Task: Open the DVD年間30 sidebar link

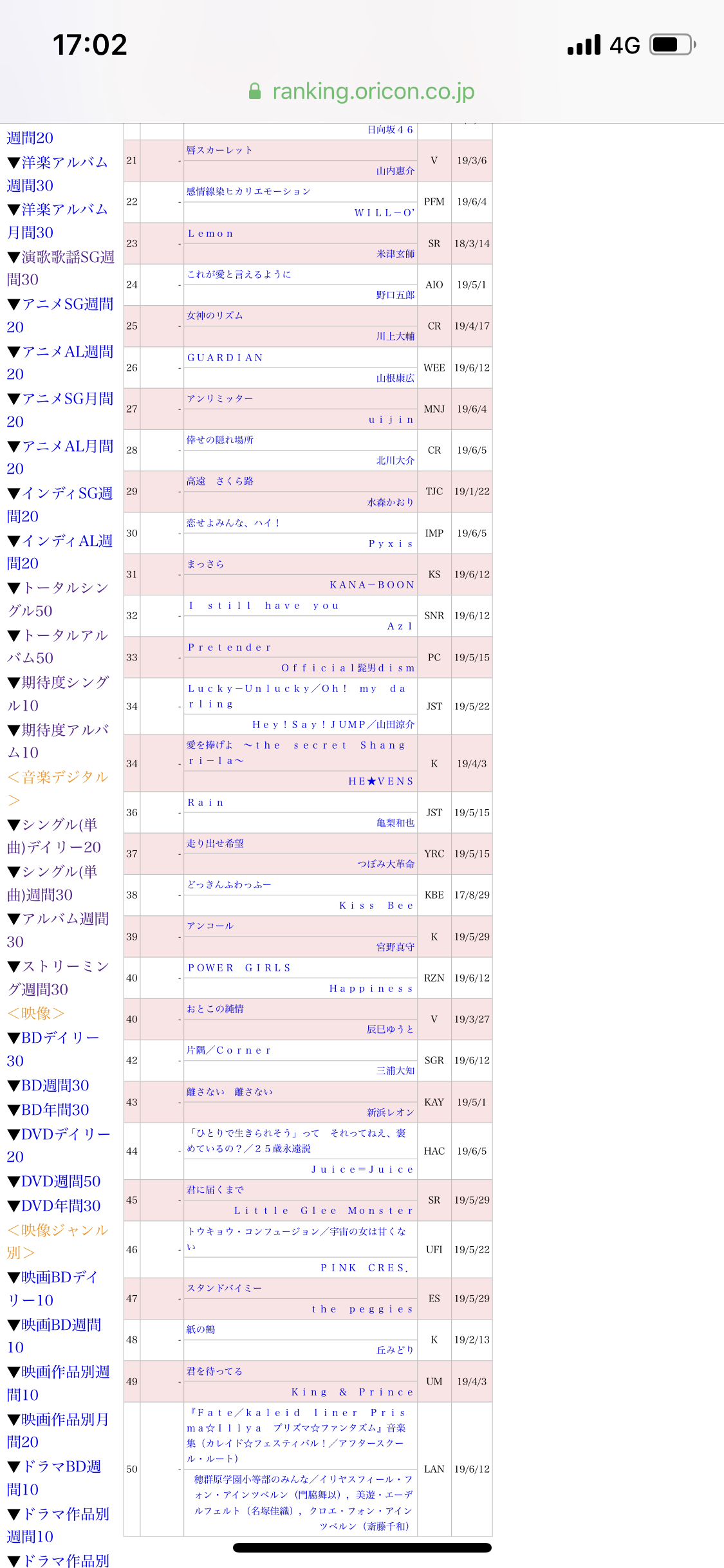Action: (53, 1206)
